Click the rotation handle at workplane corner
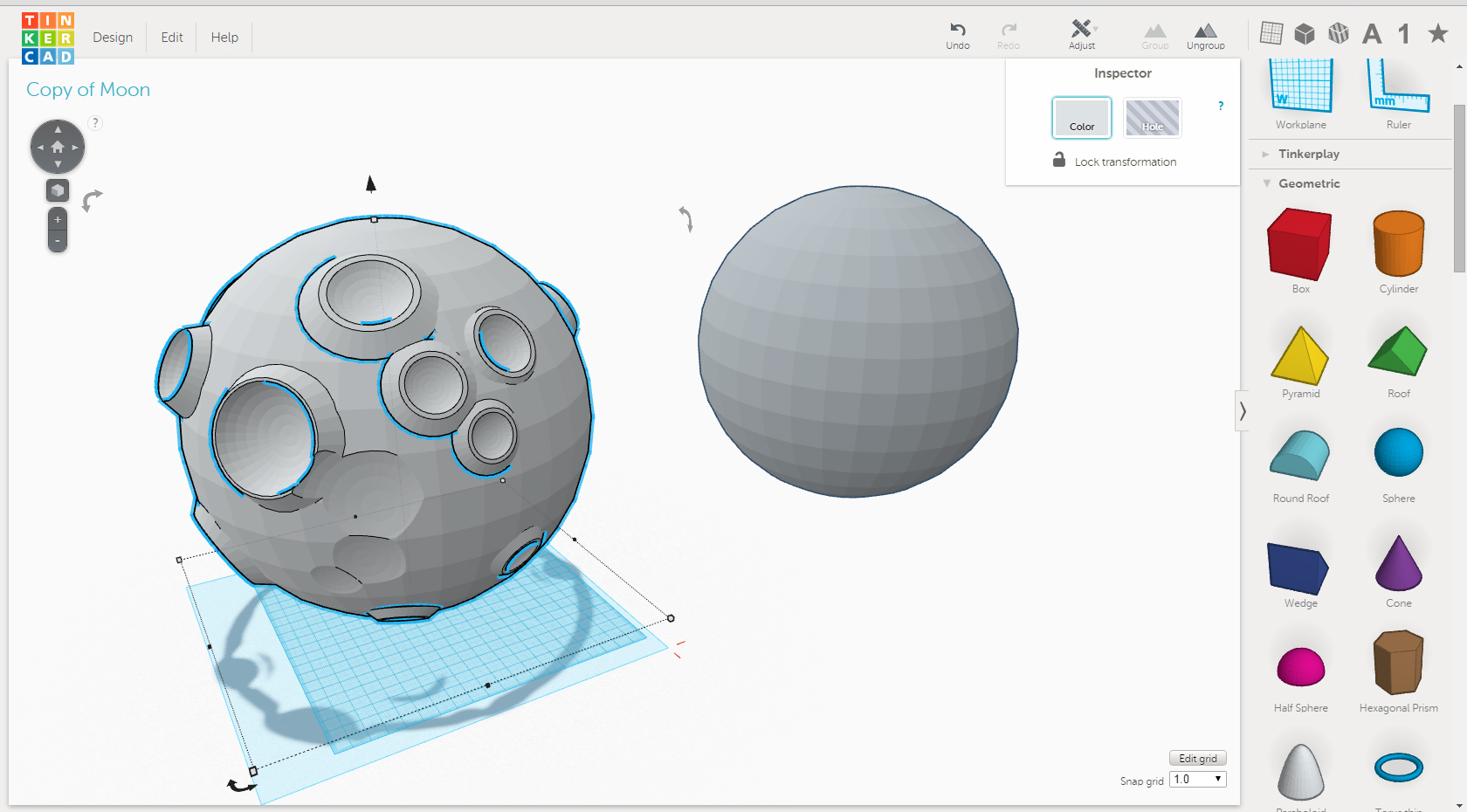The image size is (1467, 812). tap(242, 785)
